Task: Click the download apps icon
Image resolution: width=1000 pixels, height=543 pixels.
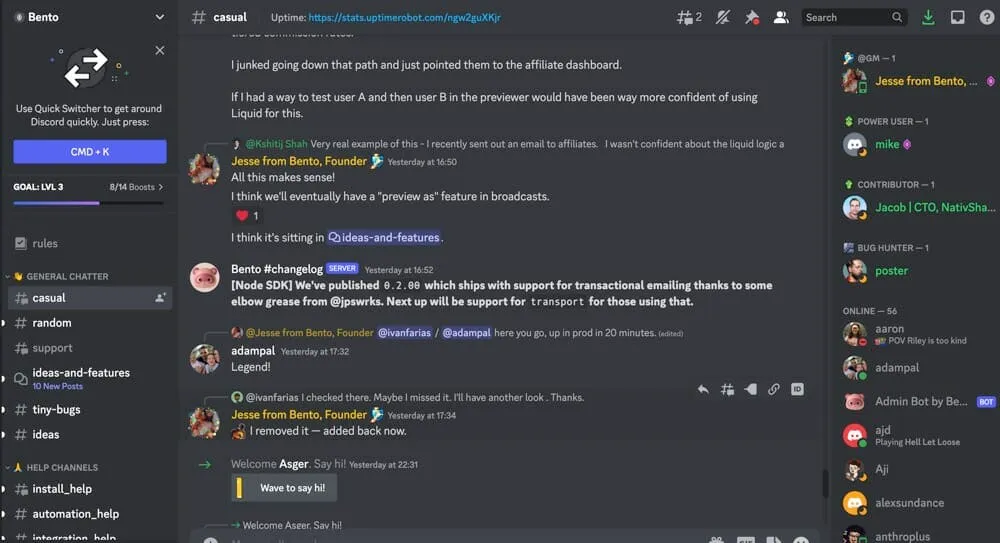Action: (x=928, y=17)
